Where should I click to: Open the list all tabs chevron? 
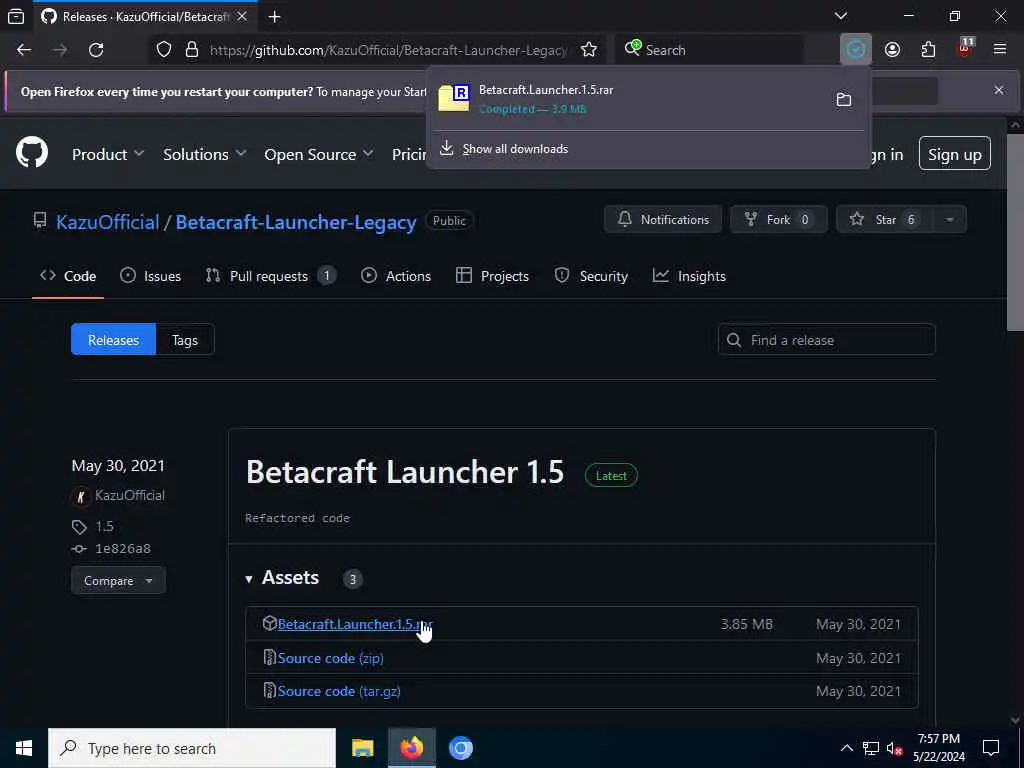(840, 16)
